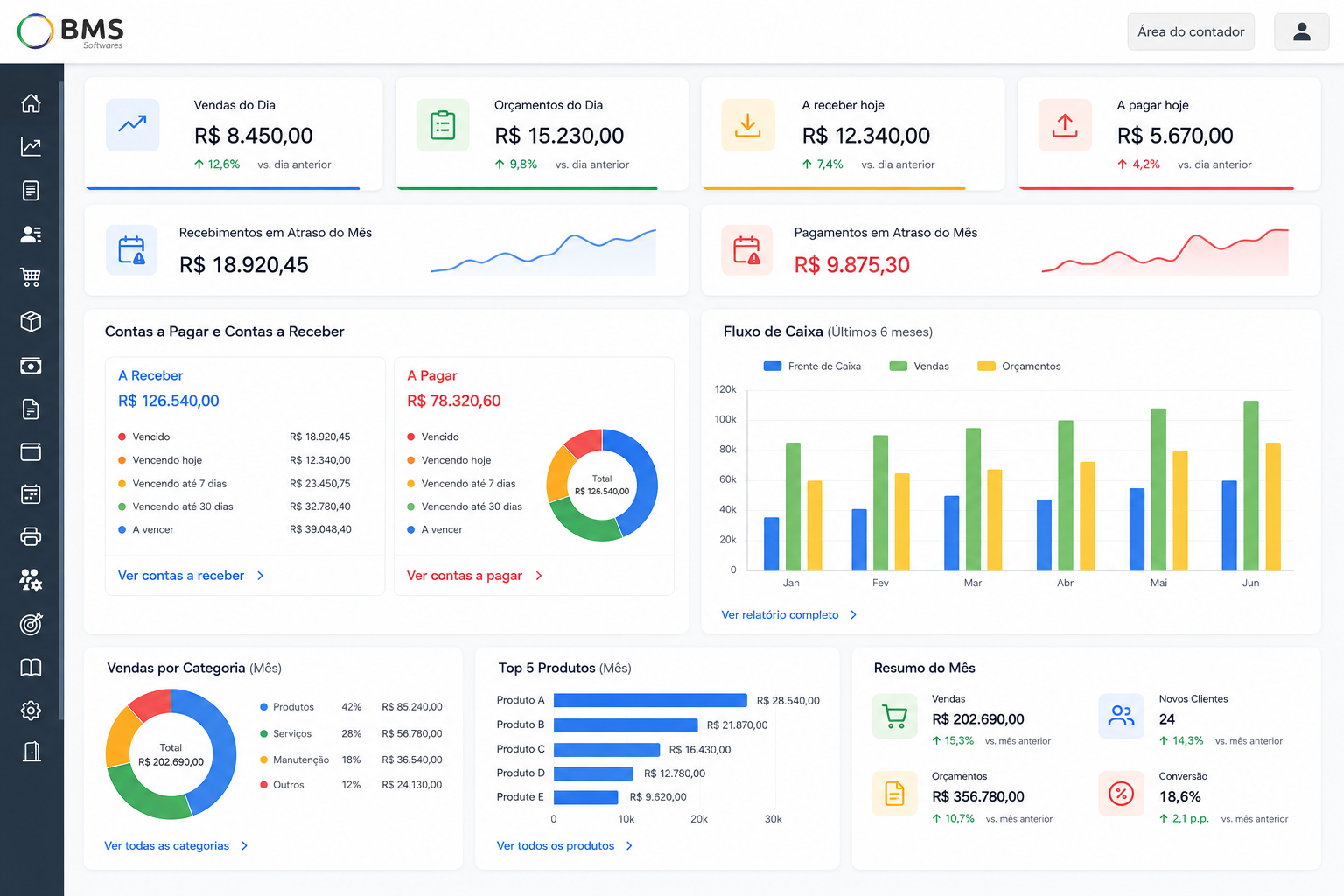1344x896 pixels.
Task: Click the A pagar hoje upload icon
Action: [1065, 125]
